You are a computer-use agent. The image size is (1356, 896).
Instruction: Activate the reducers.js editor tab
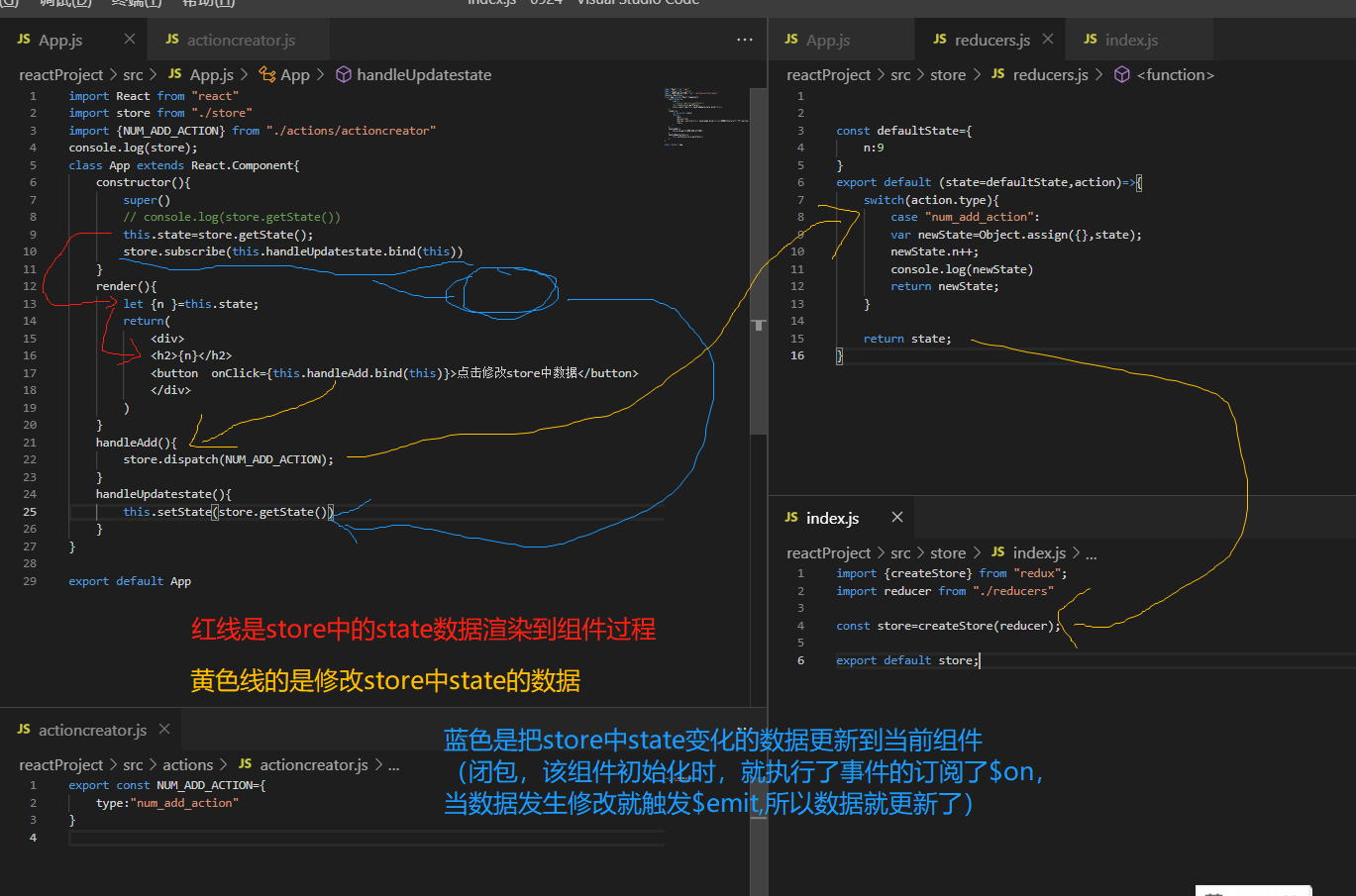(x=991, y=40)
